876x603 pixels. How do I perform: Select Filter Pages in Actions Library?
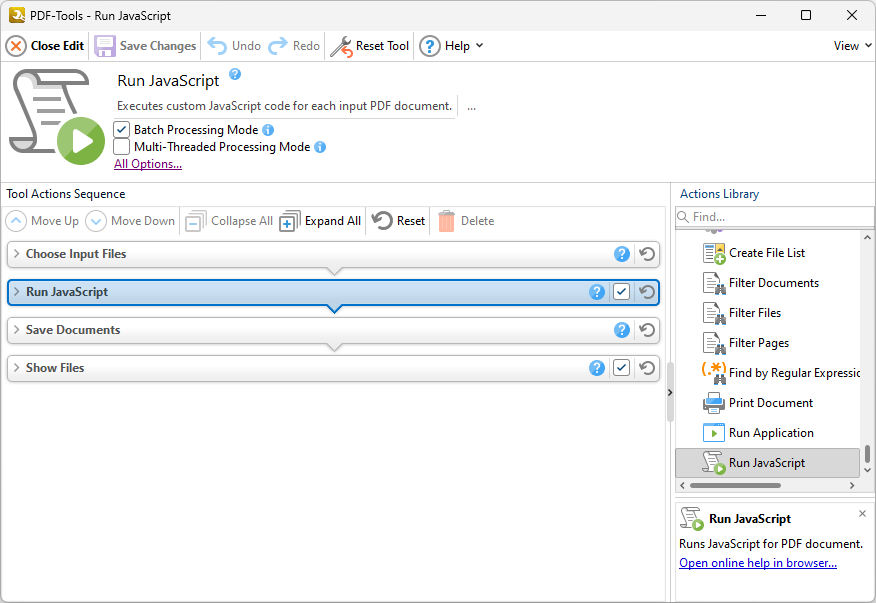(x=767, y=343)
